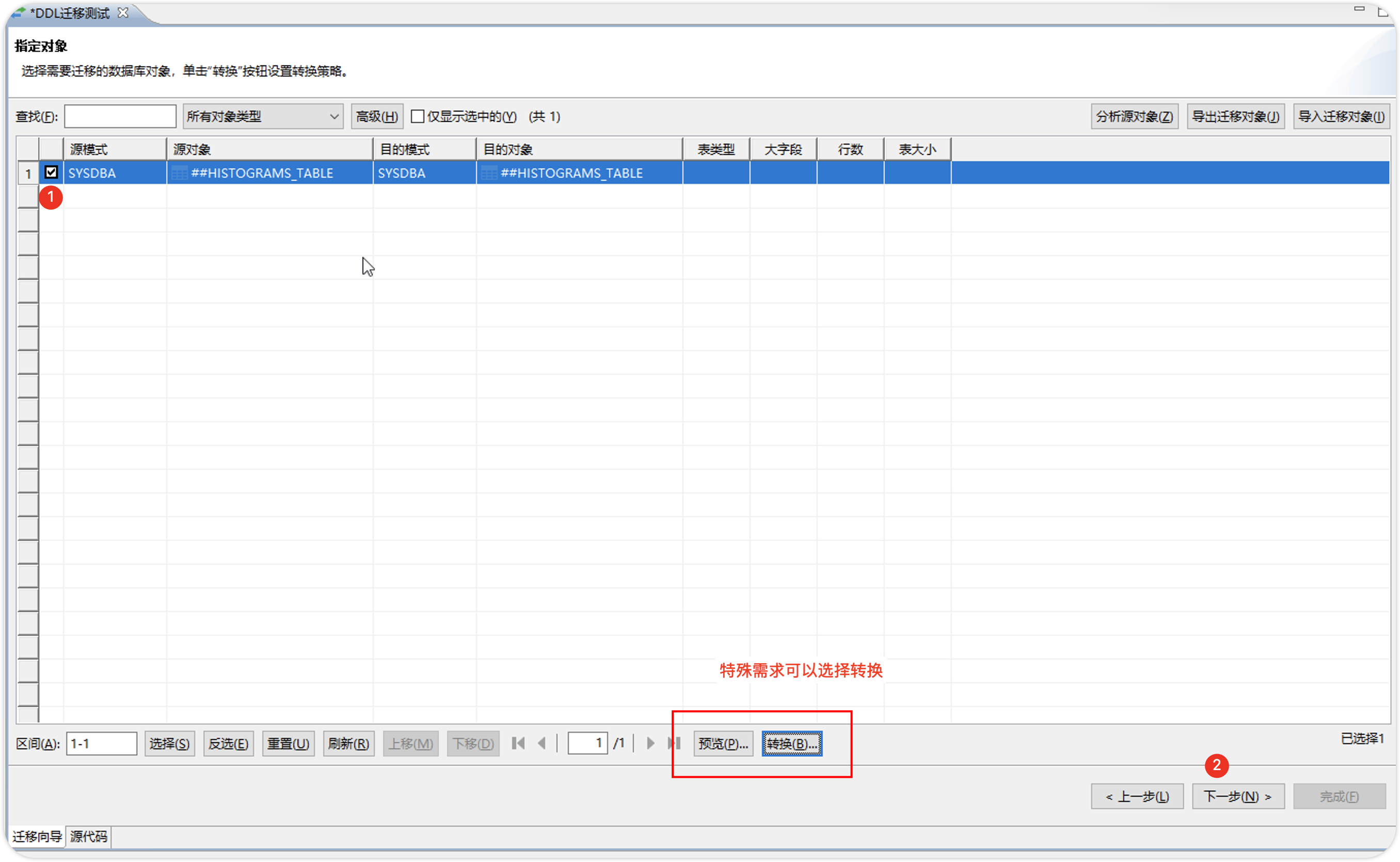This screenshot has width=1400, height=862.
Task: Switch to the 迁移向导 tab
Action: click(37, 836)
